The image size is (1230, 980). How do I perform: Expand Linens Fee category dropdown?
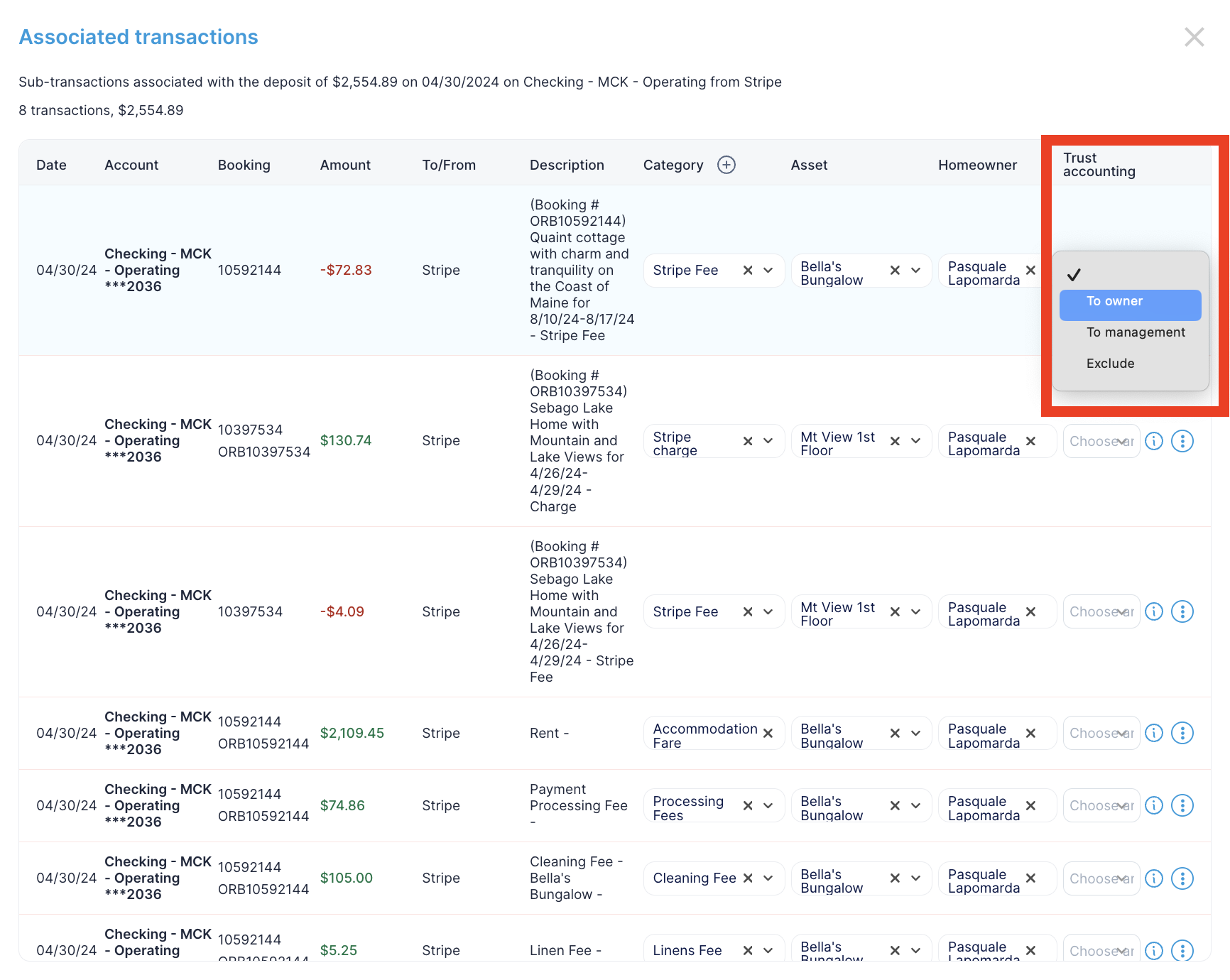(768, 950)
